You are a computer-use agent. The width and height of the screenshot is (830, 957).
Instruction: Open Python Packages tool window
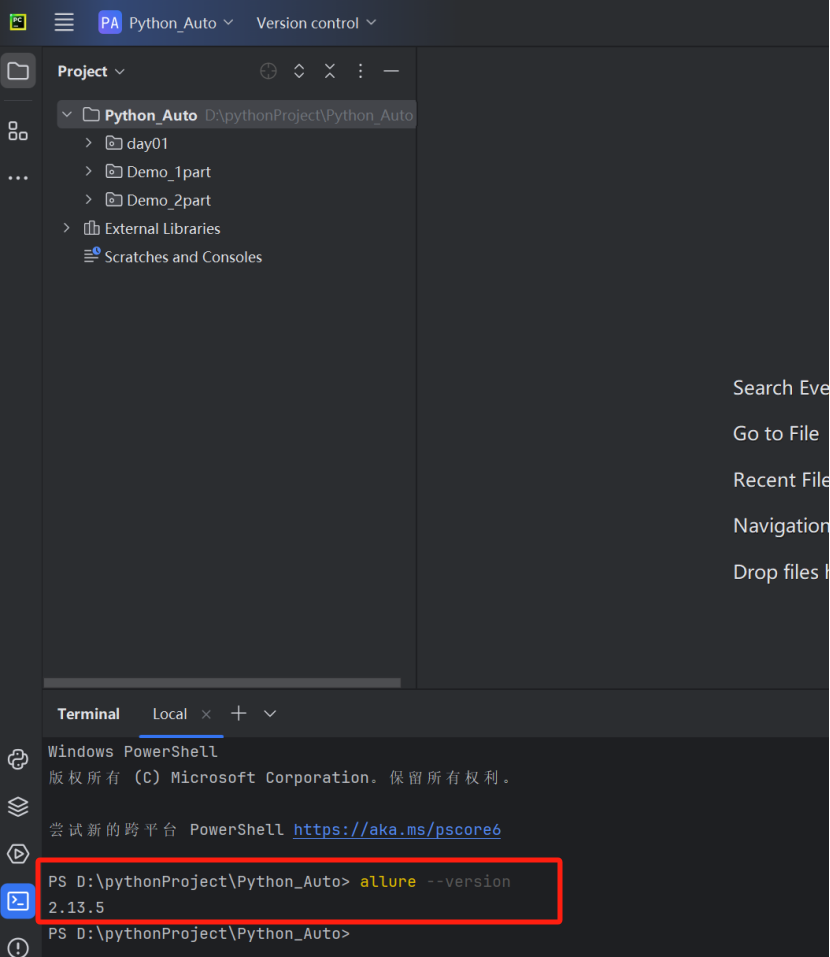pos(18,806)
